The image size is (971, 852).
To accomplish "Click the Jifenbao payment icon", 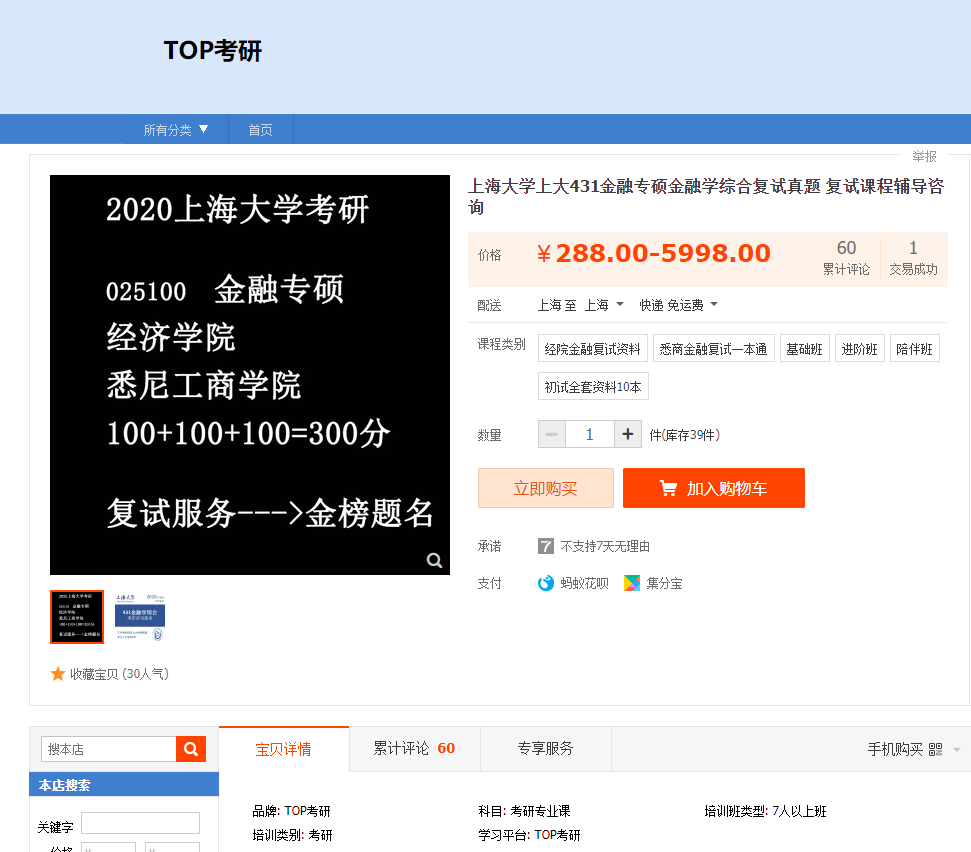I will [x=632, y=583].
